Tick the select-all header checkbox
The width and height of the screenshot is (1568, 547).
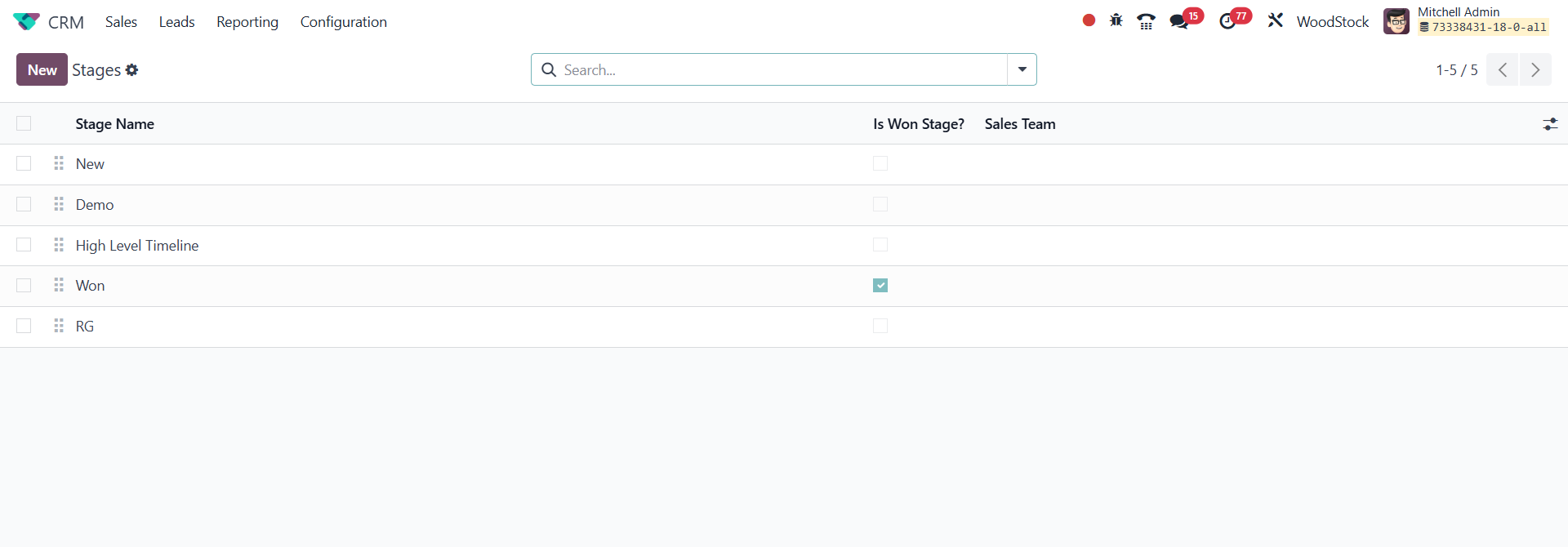pos(24,123)
